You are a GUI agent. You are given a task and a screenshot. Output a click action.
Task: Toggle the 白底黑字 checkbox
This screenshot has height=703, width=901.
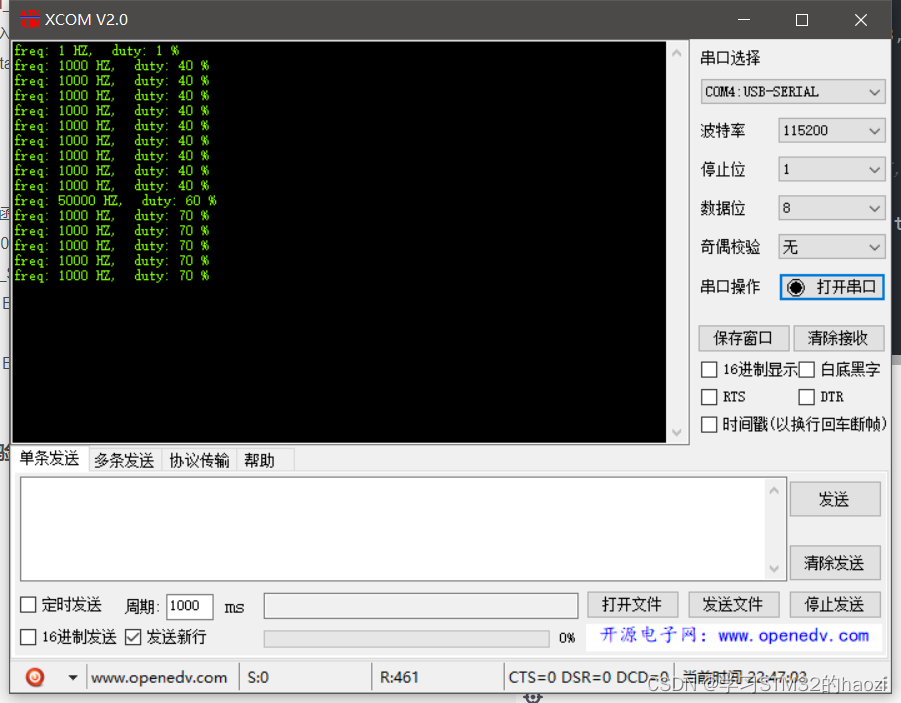click(807, 370)
